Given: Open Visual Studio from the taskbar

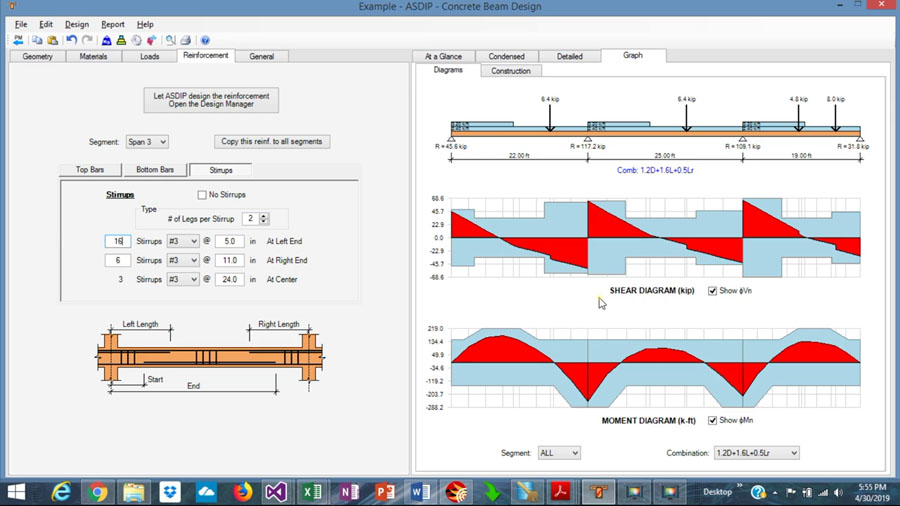Looking at the screenshot, I should coord(276,492).
